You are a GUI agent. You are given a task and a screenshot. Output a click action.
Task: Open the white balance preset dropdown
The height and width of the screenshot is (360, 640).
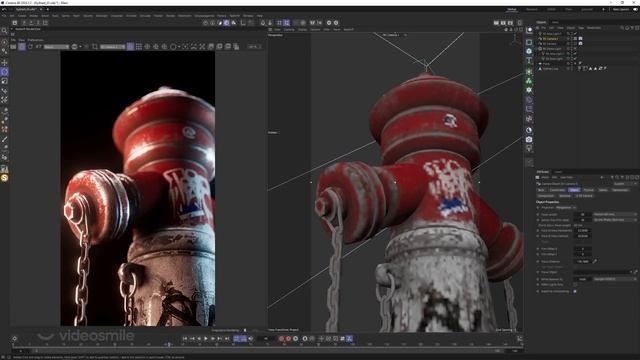(615, 279)
